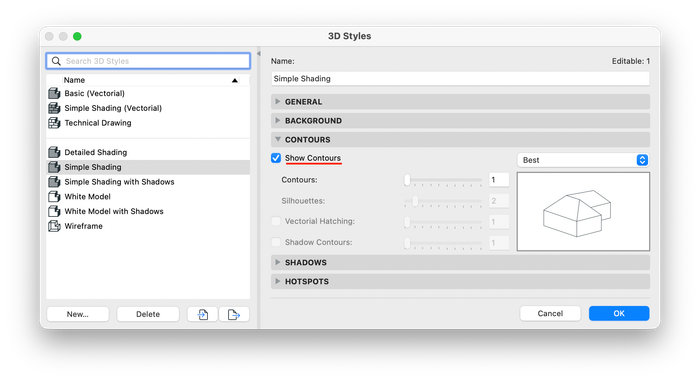Select White Model with Shadows style
The image size is (700, 381).
click(148, 211)
